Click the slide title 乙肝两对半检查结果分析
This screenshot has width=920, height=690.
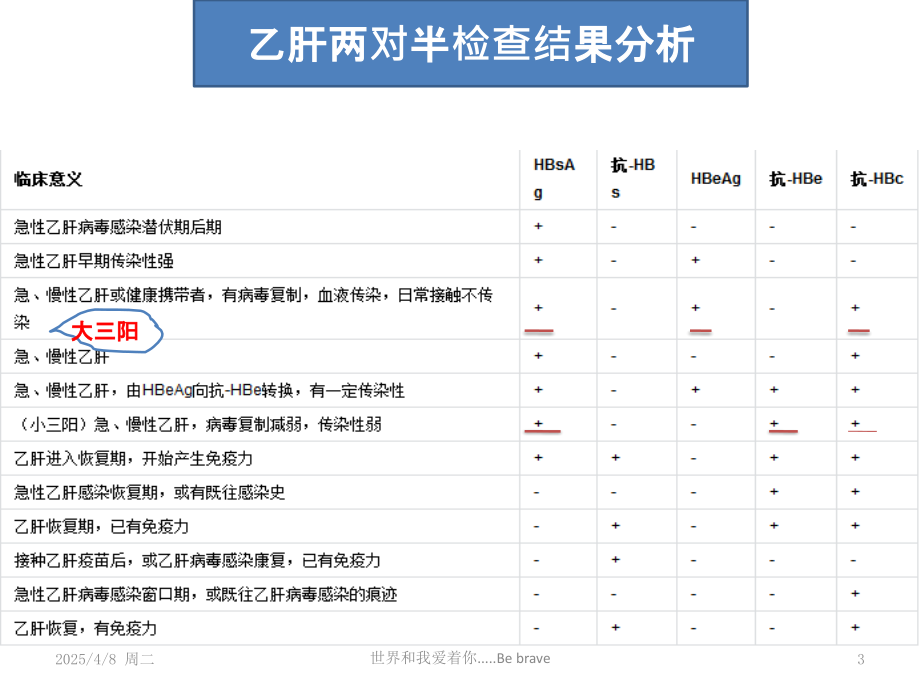coord(471,44)
